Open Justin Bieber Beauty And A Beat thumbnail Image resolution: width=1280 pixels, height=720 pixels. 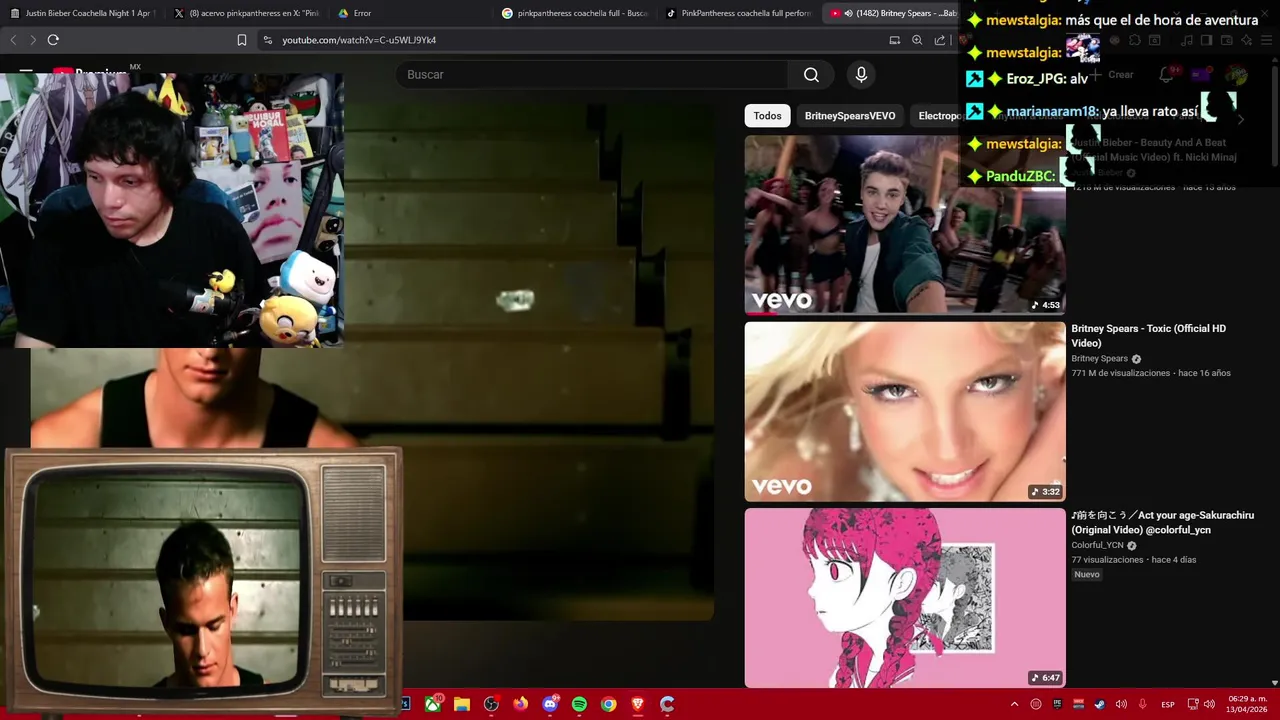click(x=905, y=225)
